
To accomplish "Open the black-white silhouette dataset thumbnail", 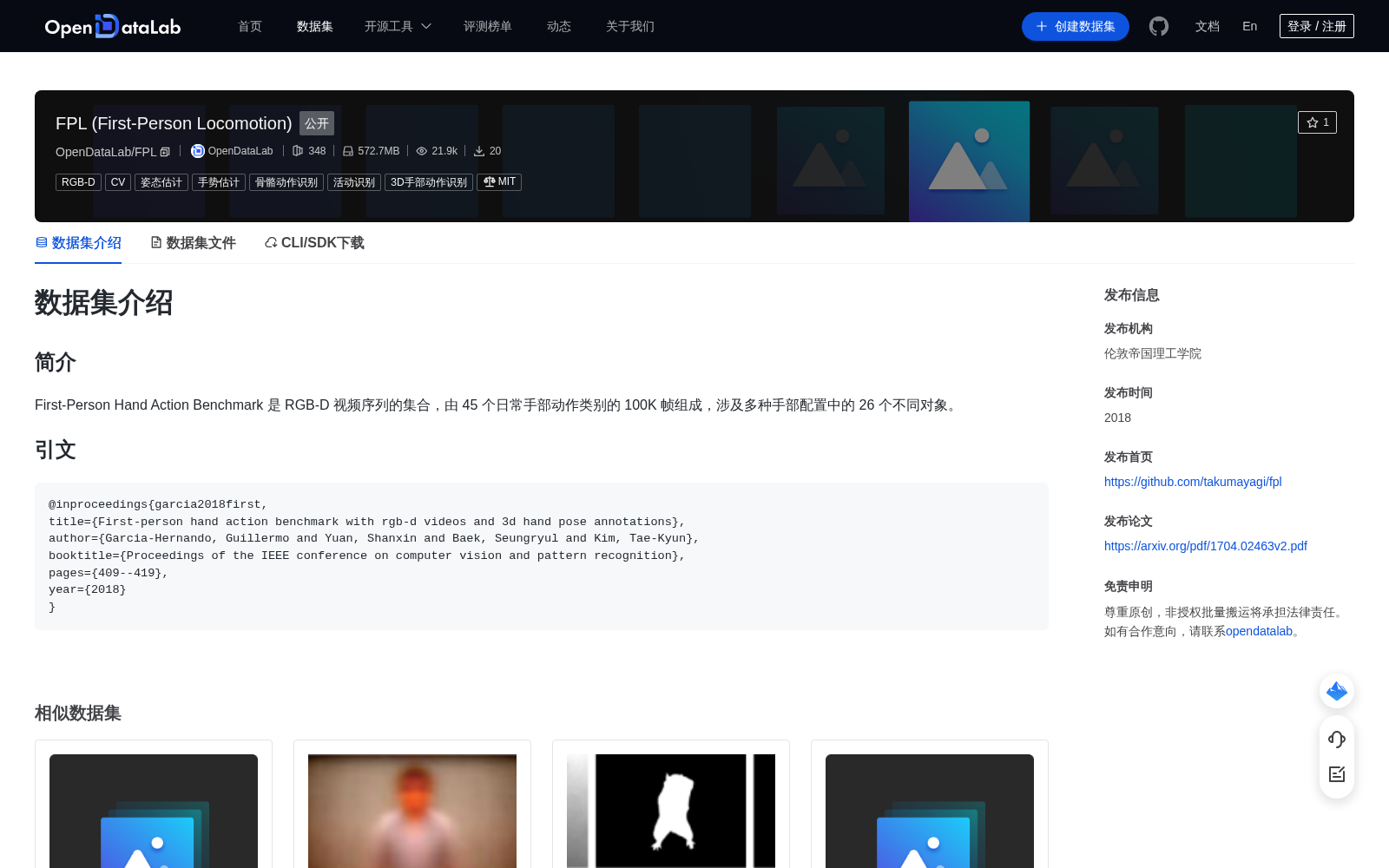I will click(671, 811).
